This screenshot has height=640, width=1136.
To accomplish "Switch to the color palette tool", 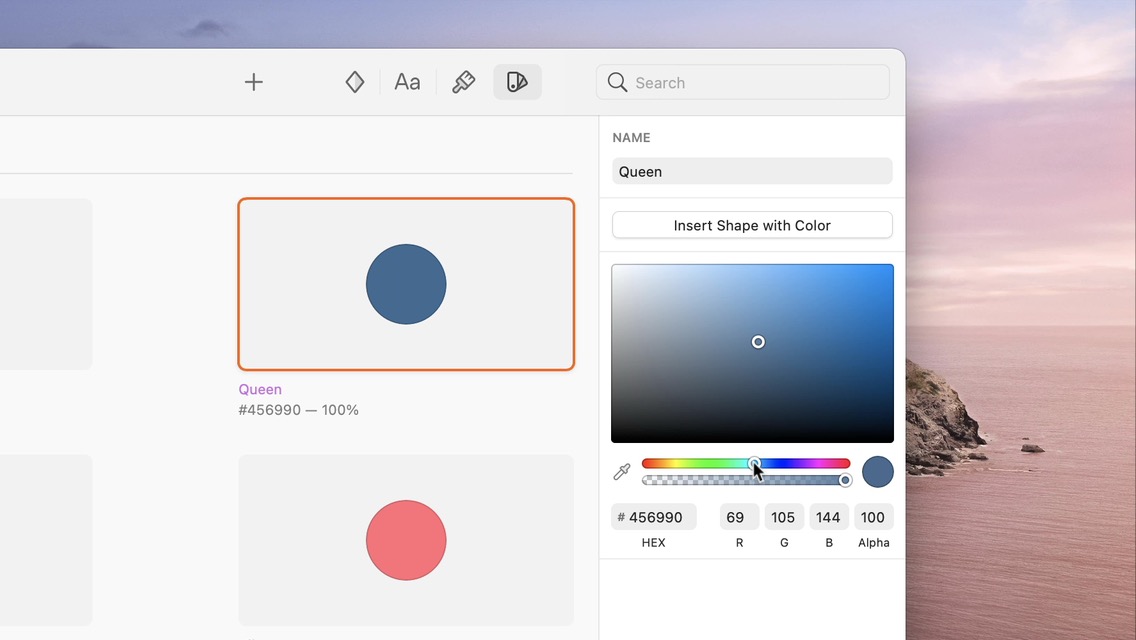I will coord(516,82).
